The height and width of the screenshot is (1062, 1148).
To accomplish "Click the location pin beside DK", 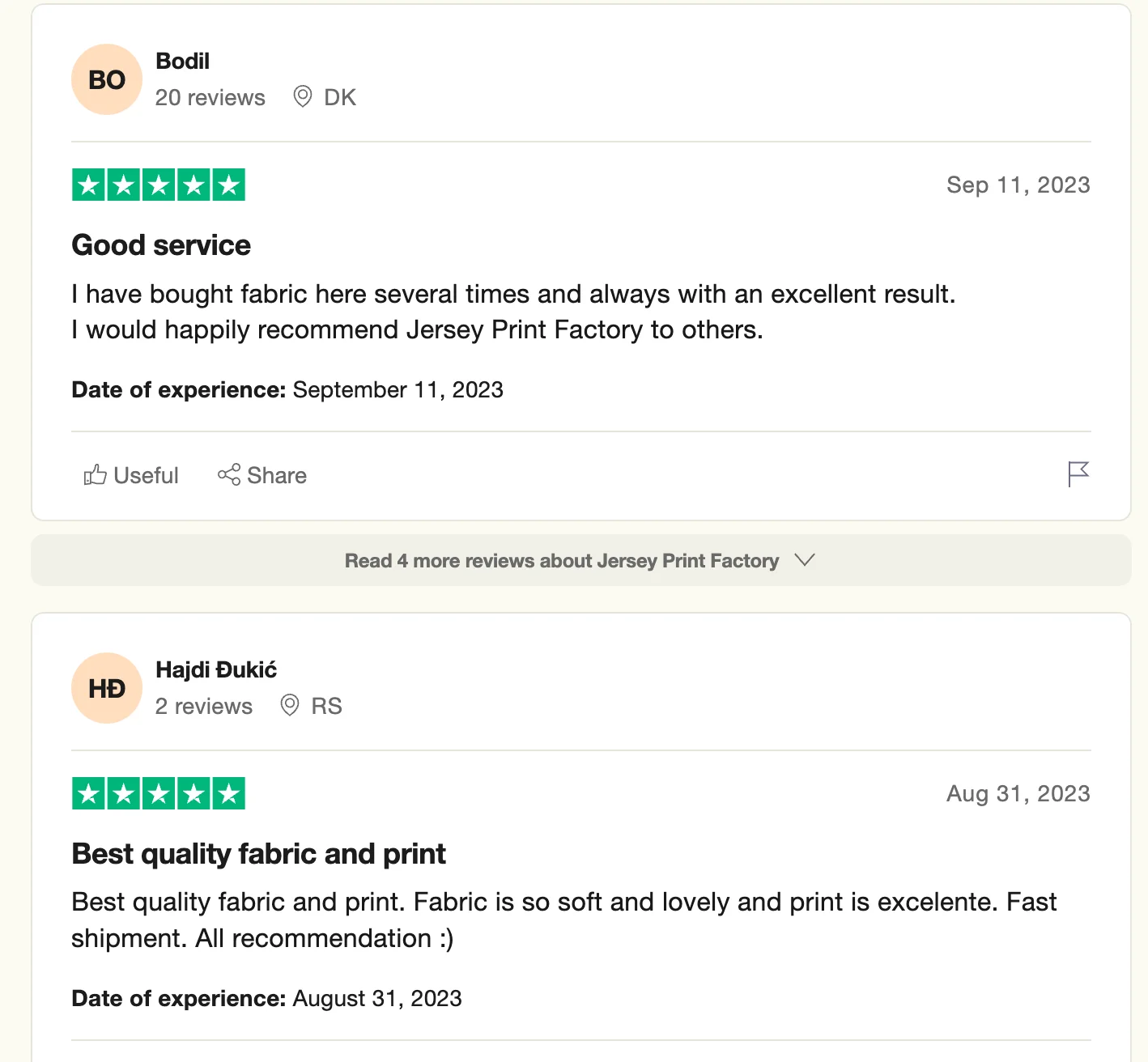I will [303, 97].
